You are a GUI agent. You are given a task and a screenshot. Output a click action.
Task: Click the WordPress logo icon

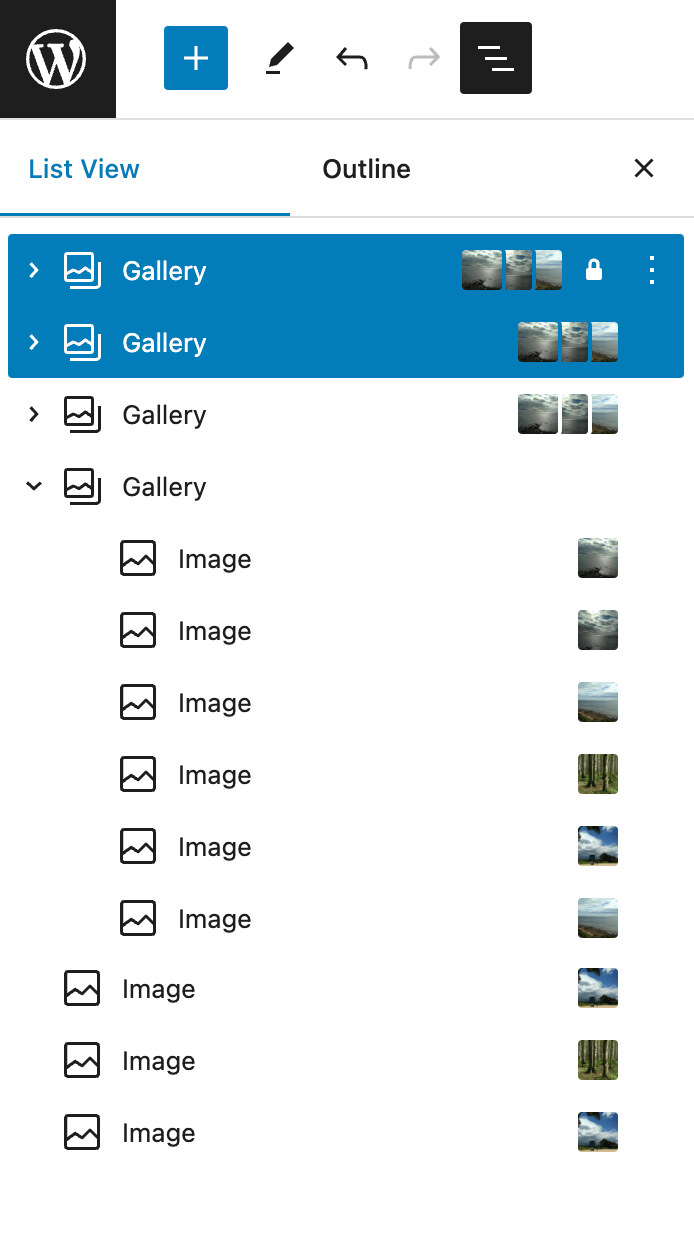click(x=57, y=59)
